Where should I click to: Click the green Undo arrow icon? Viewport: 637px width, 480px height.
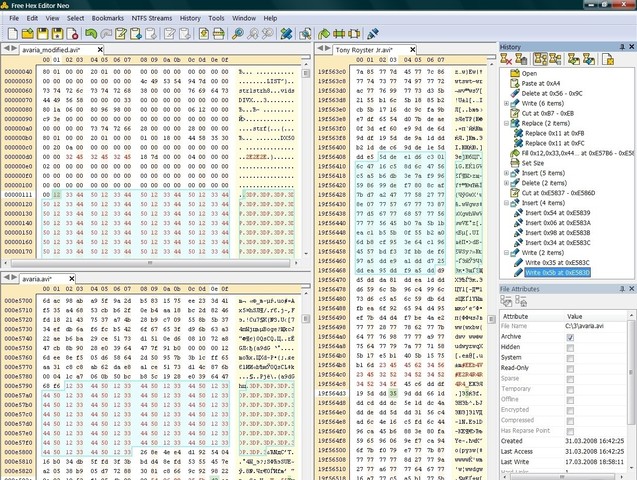pos(91,34)
